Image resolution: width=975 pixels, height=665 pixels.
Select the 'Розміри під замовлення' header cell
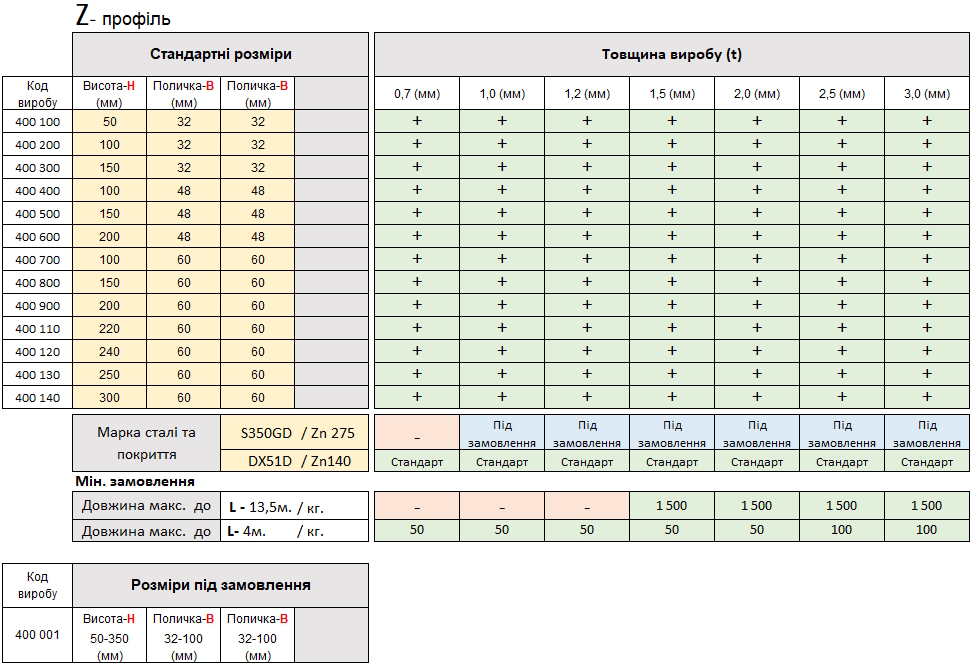(221, 585)
